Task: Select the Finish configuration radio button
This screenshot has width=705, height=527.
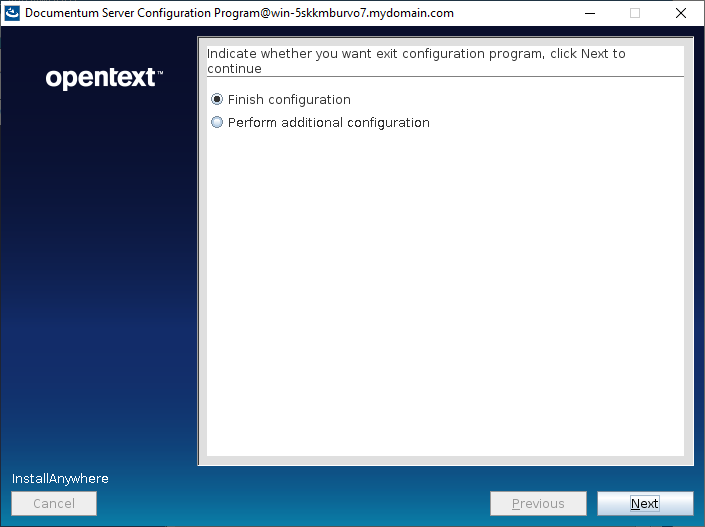Action: tap(217, 100)
